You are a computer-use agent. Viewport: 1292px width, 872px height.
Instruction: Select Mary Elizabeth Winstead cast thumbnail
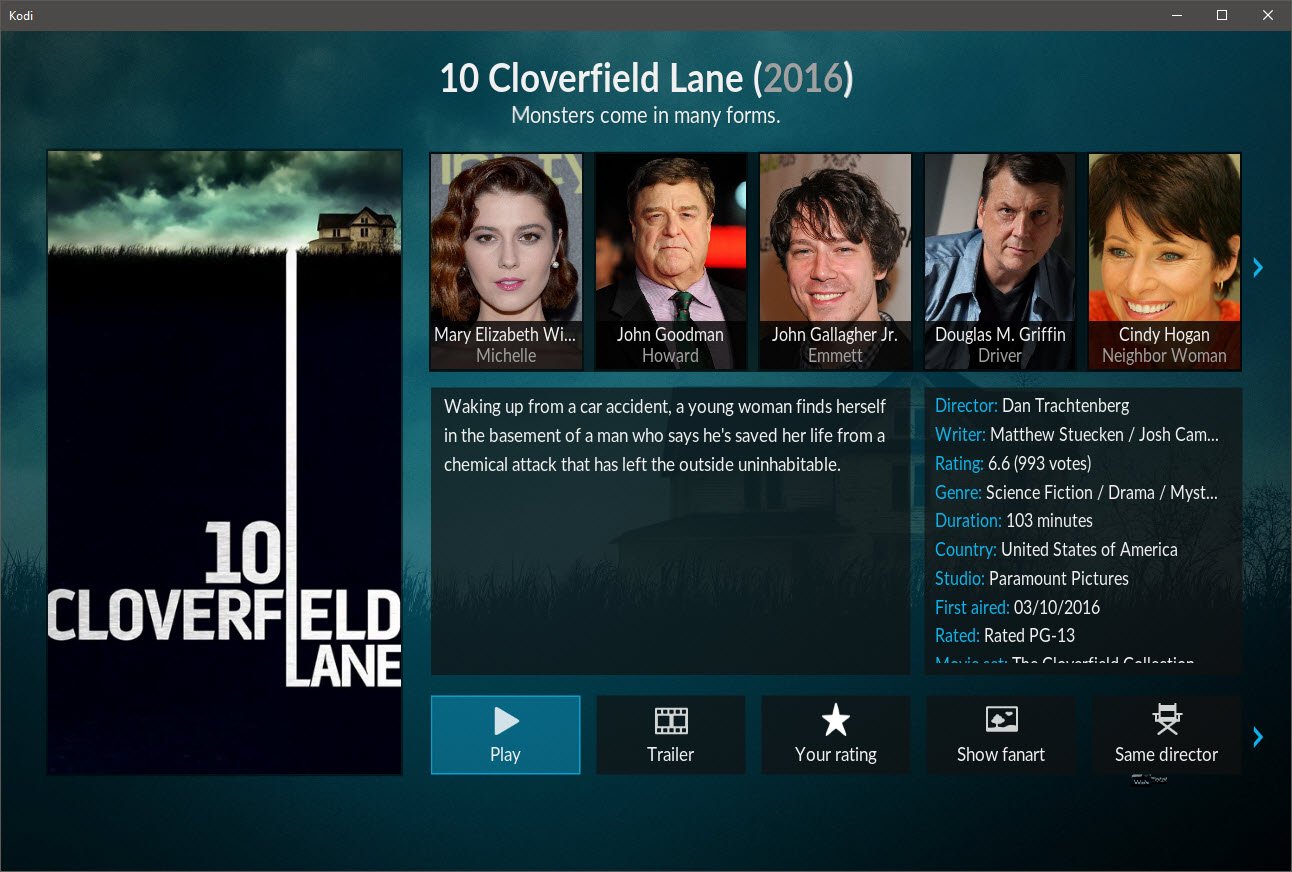(506, 261)
